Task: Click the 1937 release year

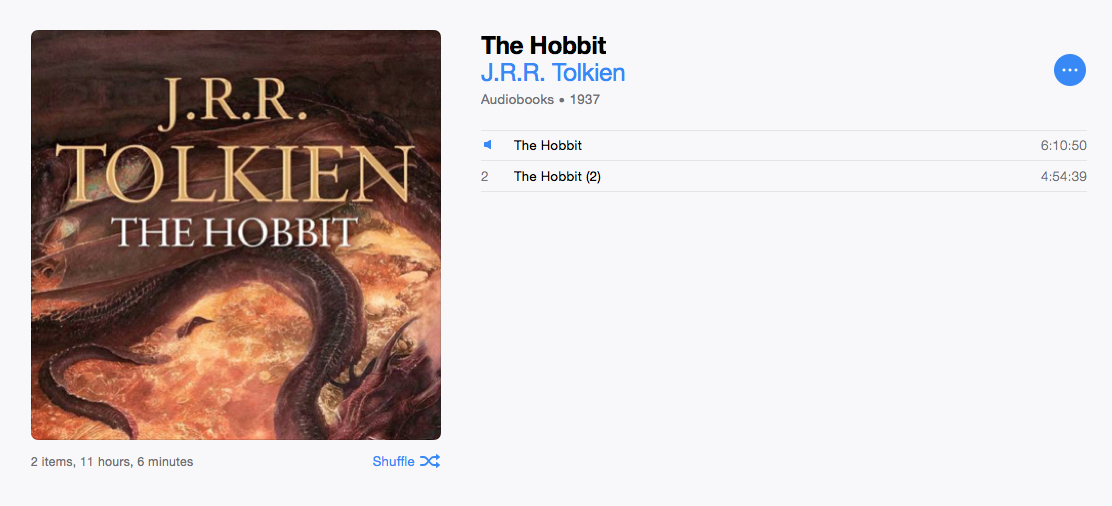Action: point(584,99)
